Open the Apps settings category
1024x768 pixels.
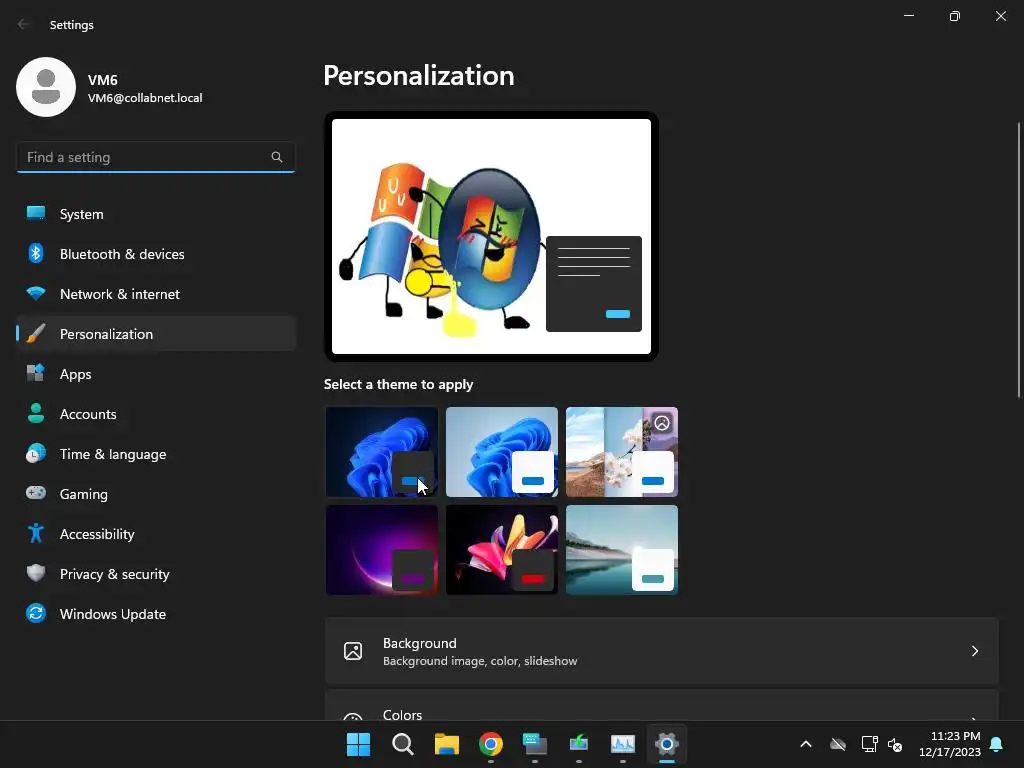(156, 374)
